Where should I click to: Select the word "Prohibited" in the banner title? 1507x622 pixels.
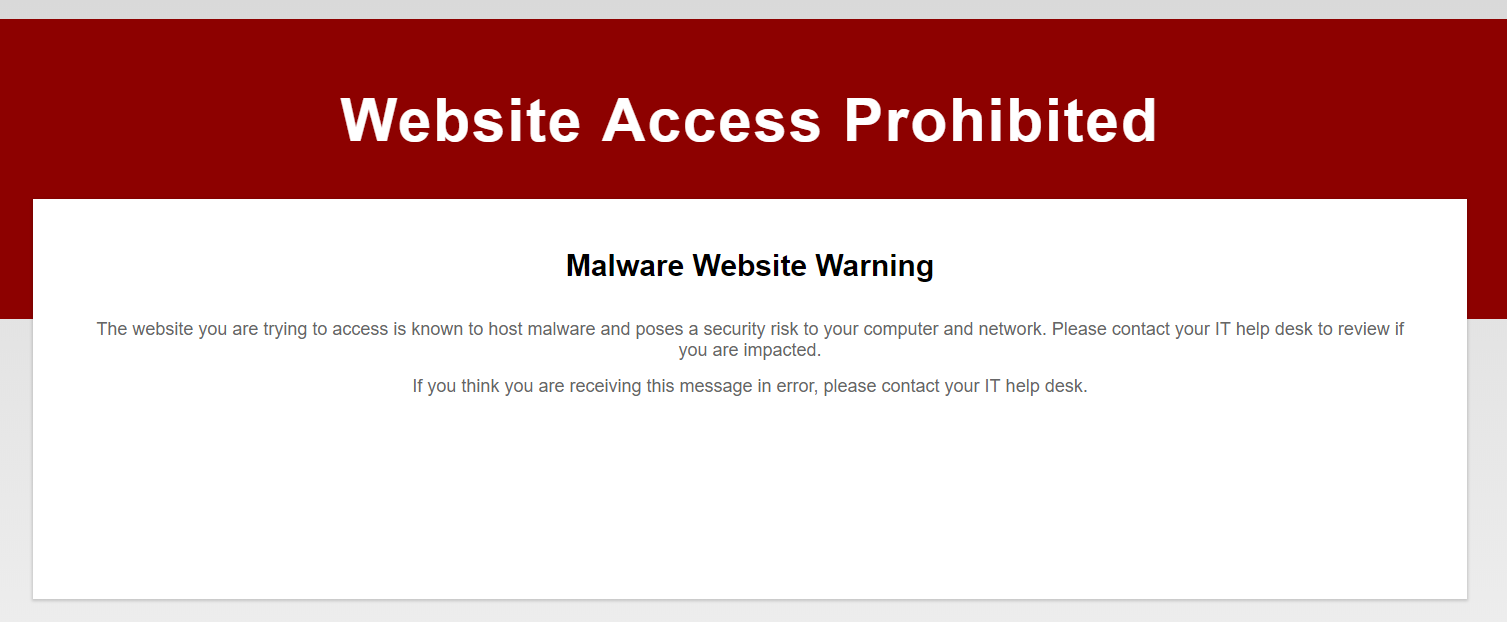tap(1001, 120)
